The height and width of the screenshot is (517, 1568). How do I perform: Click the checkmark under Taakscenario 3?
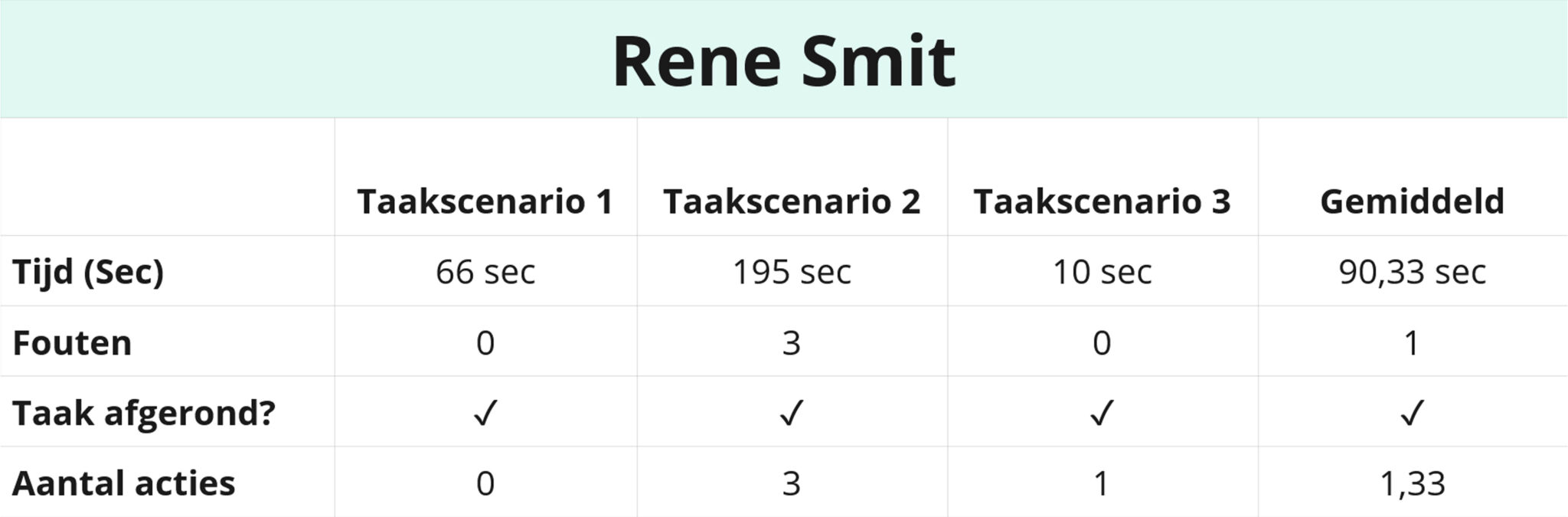click(x=1102, y=414)
